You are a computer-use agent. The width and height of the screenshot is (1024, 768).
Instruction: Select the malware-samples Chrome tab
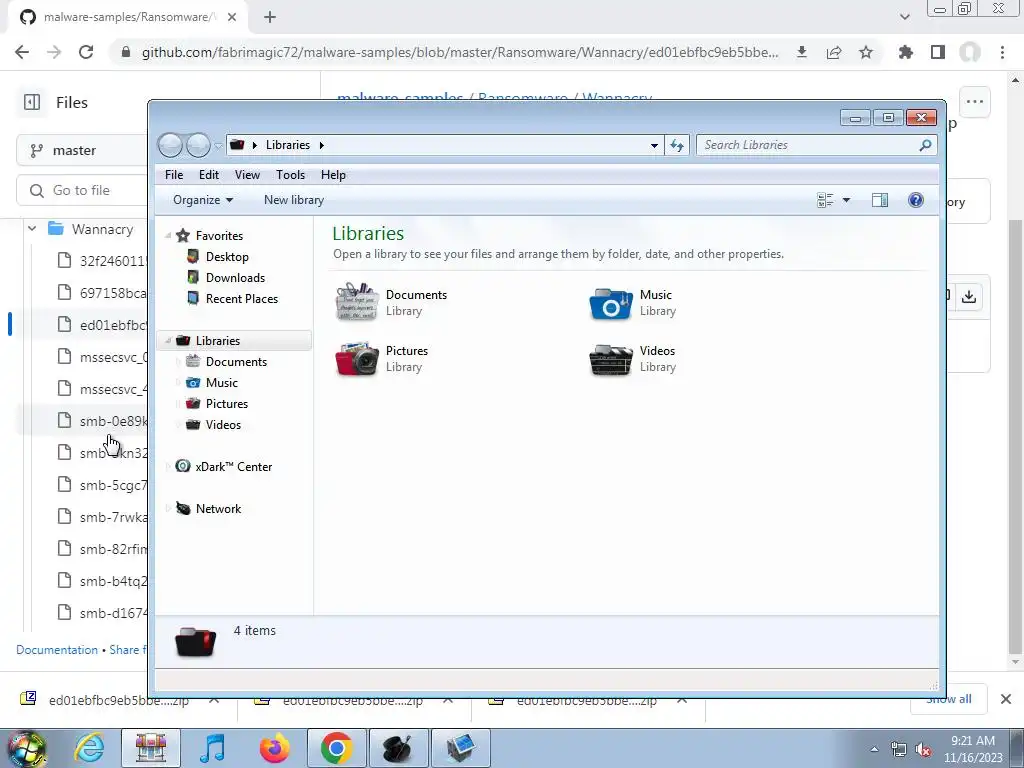(x=129, y=17)
